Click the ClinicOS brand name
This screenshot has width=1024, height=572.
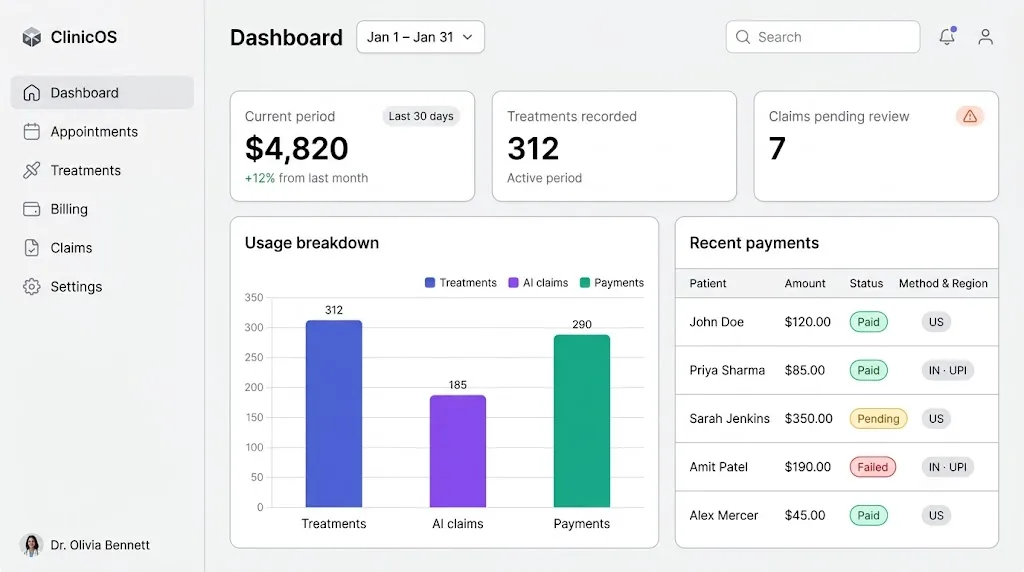pyautogui.click(x=84, y=37)
